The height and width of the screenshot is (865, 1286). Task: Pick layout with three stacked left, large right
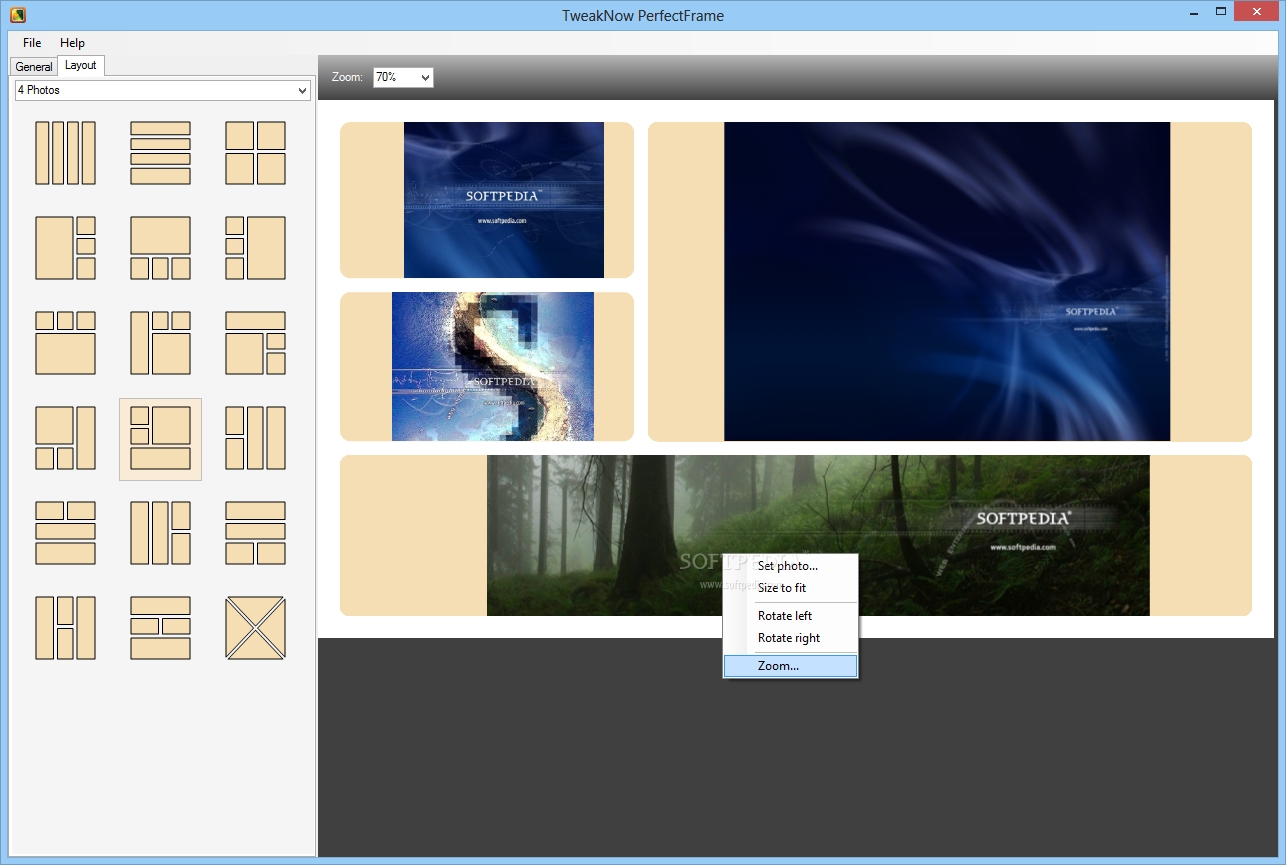pos(255,248)
